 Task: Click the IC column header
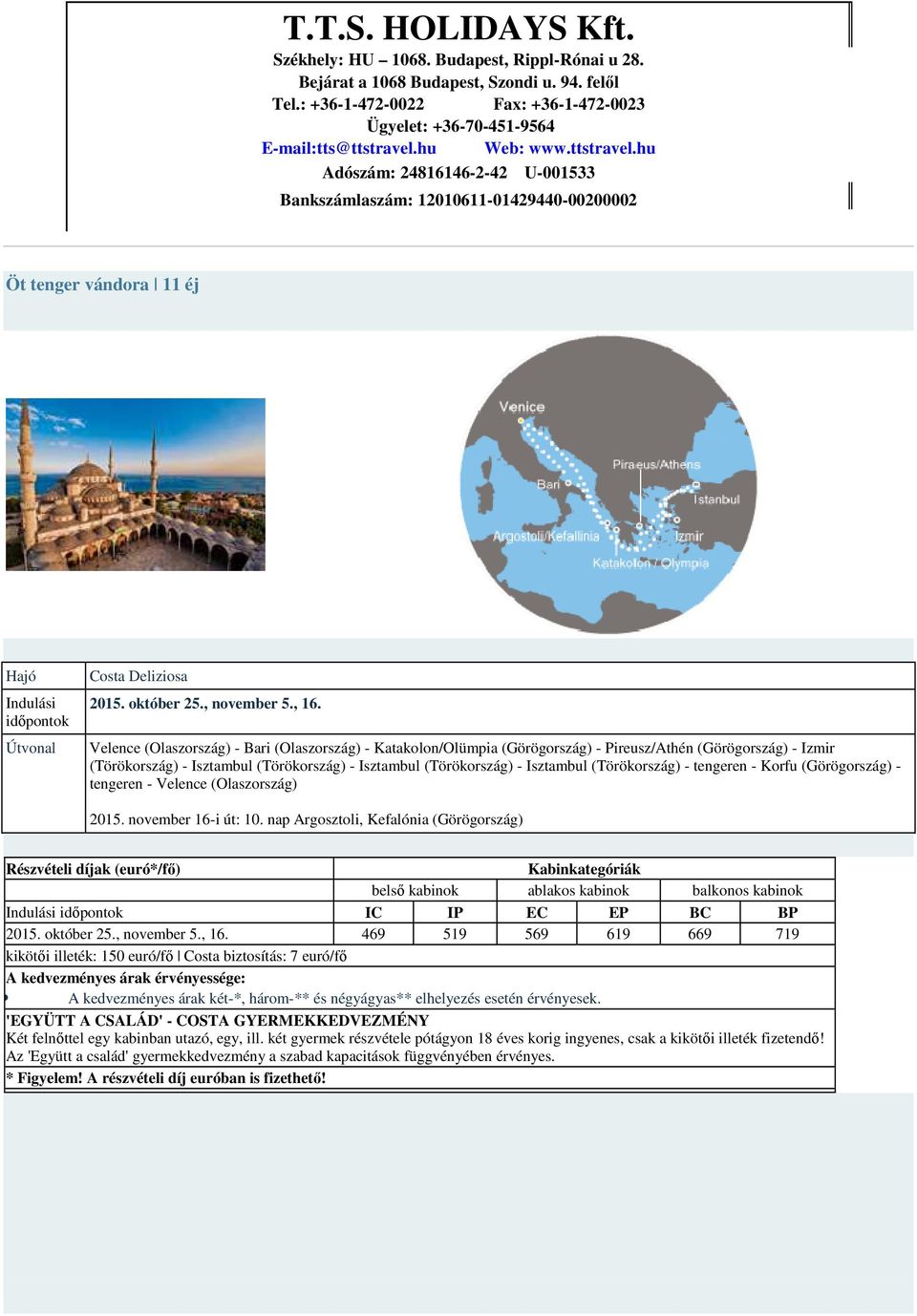click(x=373, y=913)
